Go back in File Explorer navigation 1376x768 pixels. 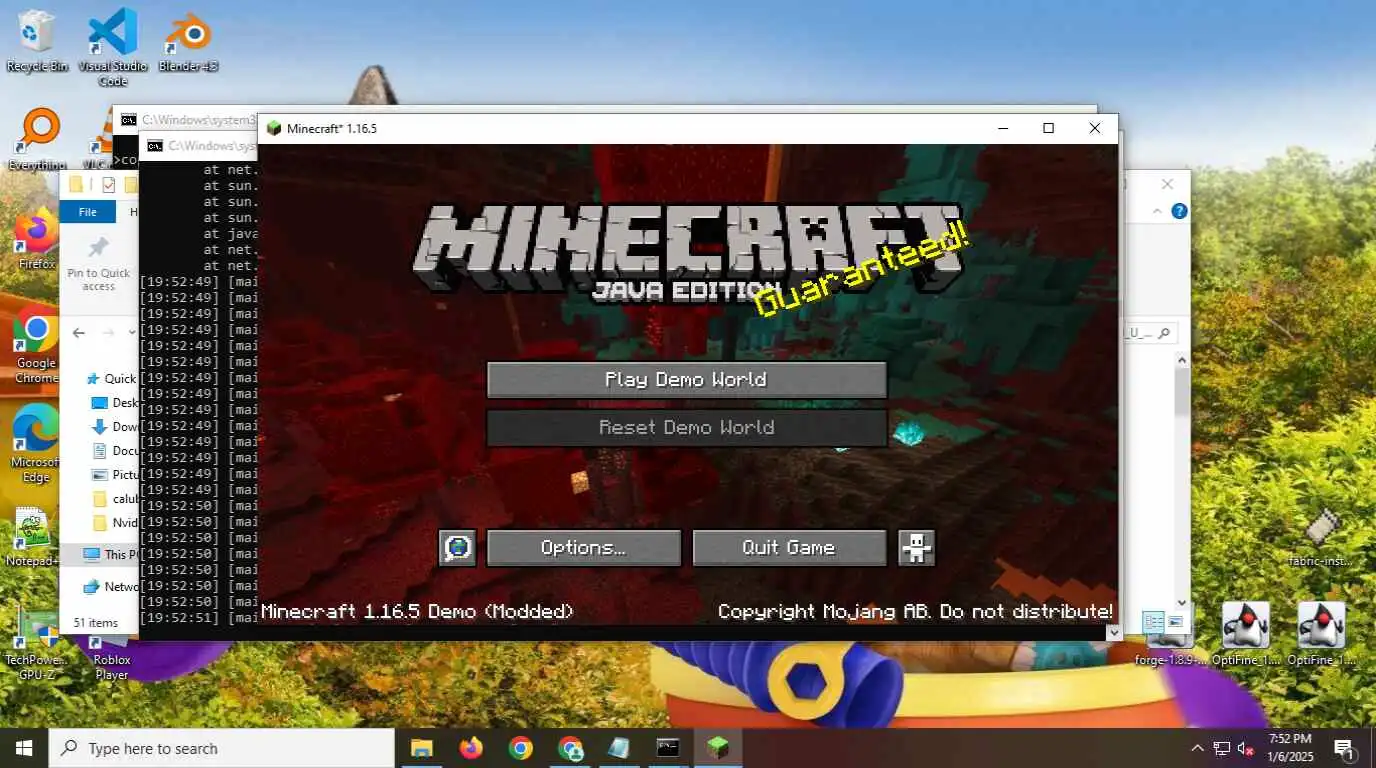(79, 333)
